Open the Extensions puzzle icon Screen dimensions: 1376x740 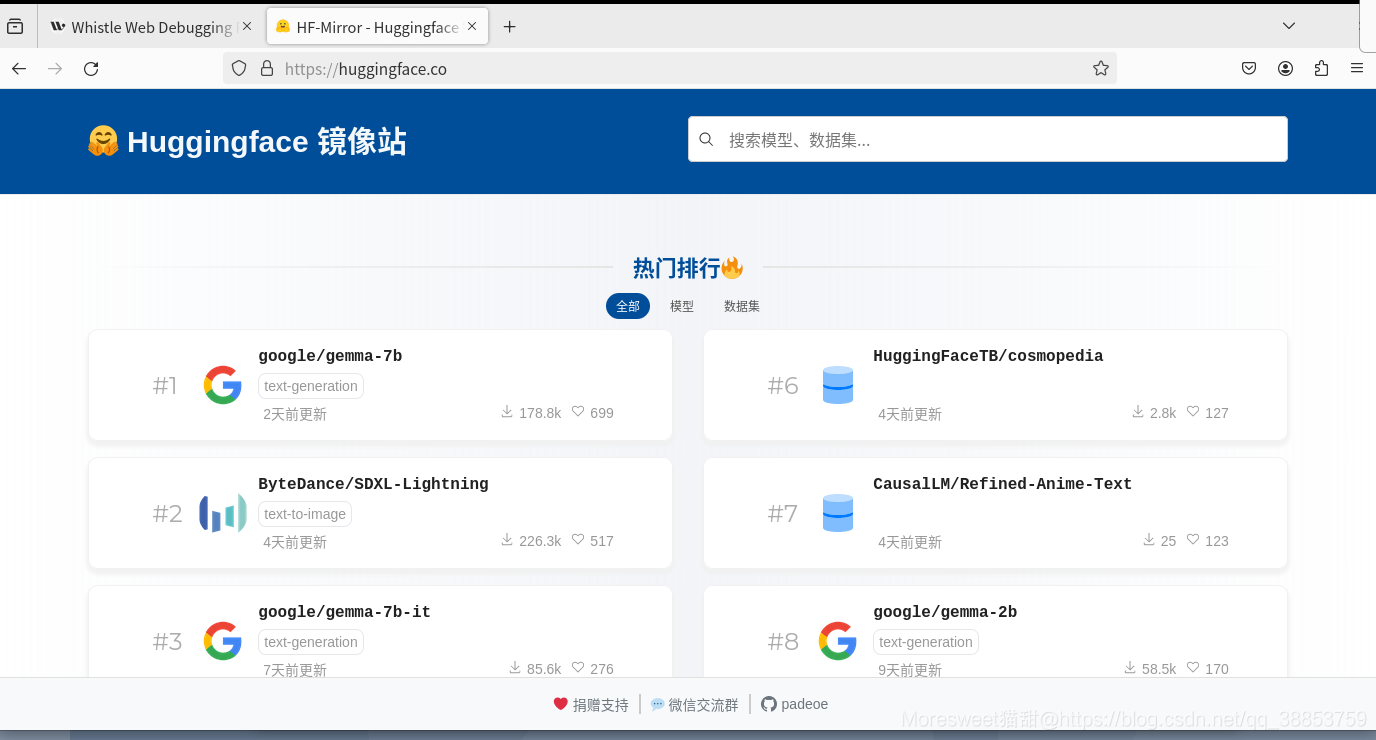click(1321, 69)
